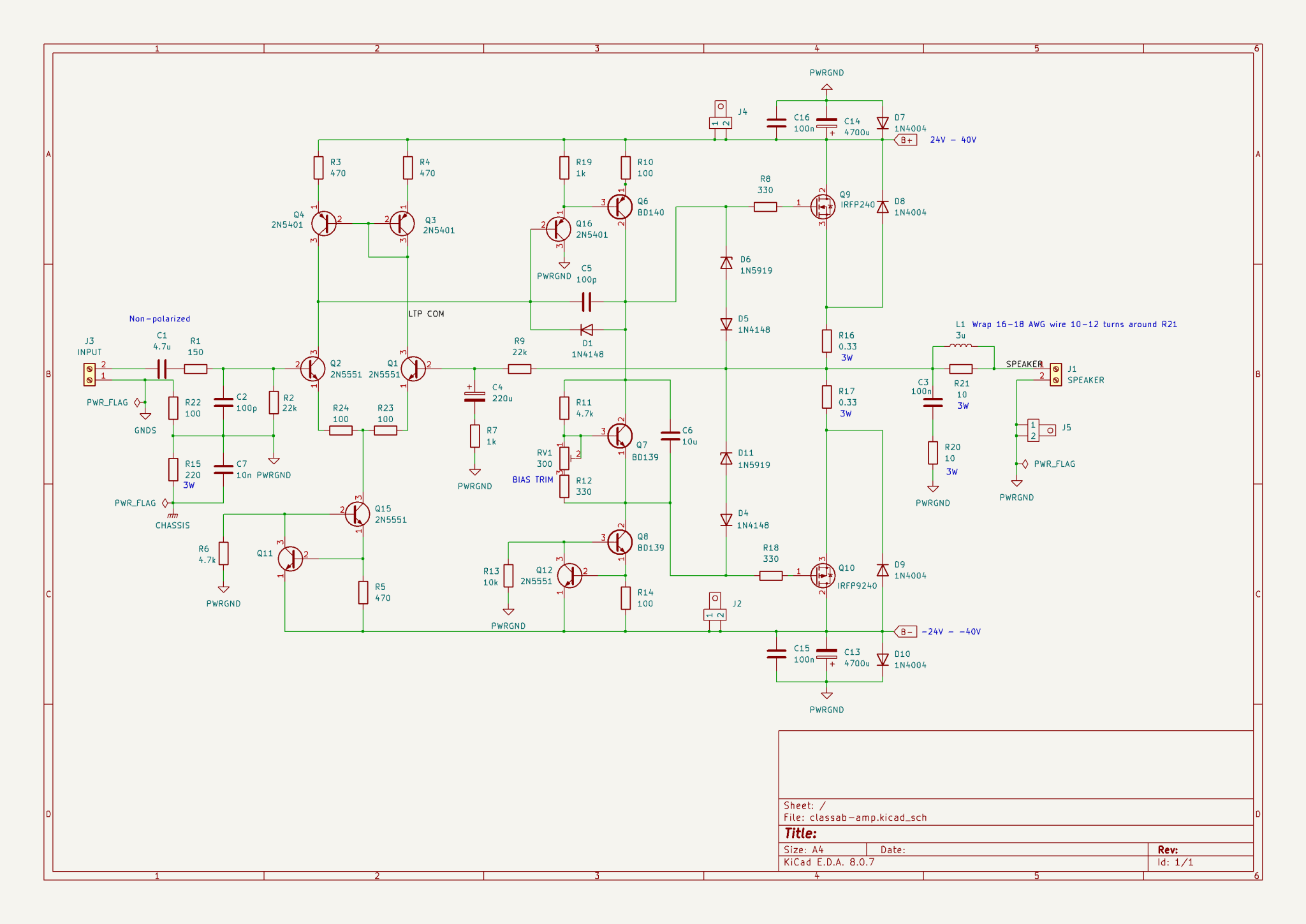Click the 'Title:' field in title block

click(x=800, y=833)
